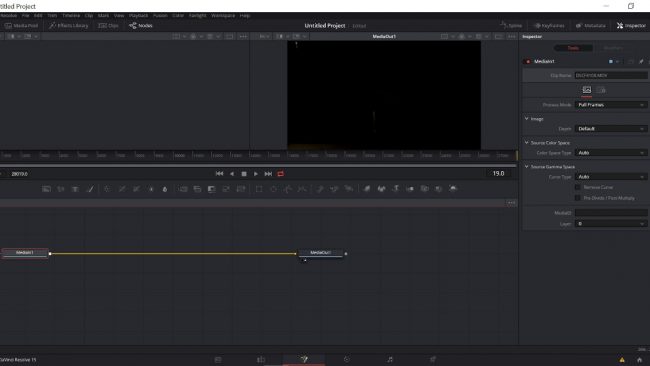Image resolution: width=650 pixels, height=366 pixels.
Task: Collapse the Source Color Space section
Action: [x=527, y=143]
